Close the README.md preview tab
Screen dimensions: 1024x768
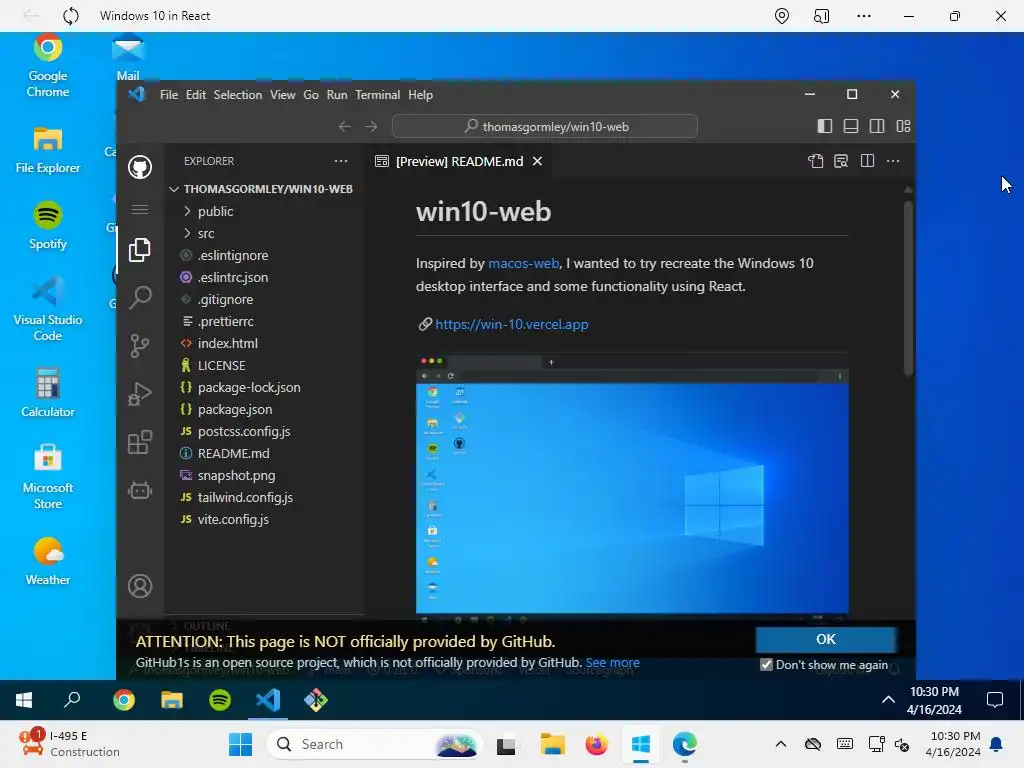(537, 161)
